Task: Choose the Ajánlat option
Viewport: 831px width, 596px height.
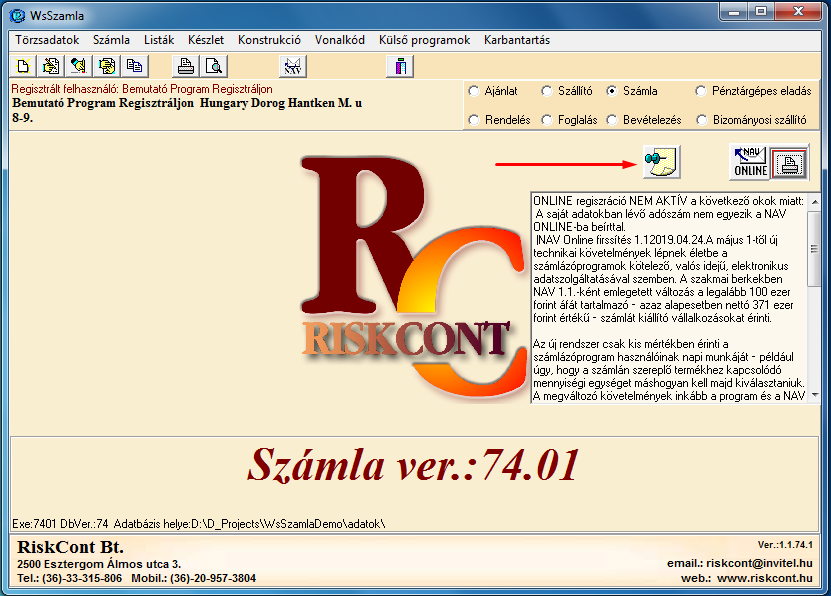Action: (474, 90)
